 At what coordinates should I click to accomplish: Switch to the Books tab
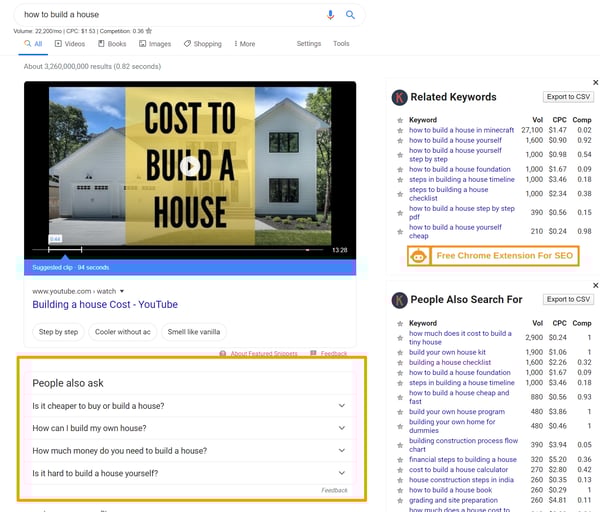112,44
